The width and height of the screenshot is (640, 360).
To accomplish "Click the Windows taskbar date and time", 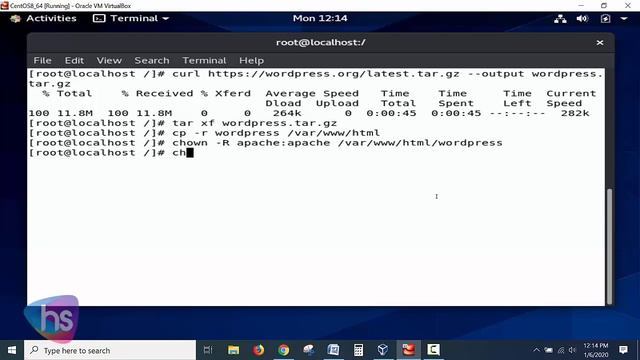I will pos(596,350).
